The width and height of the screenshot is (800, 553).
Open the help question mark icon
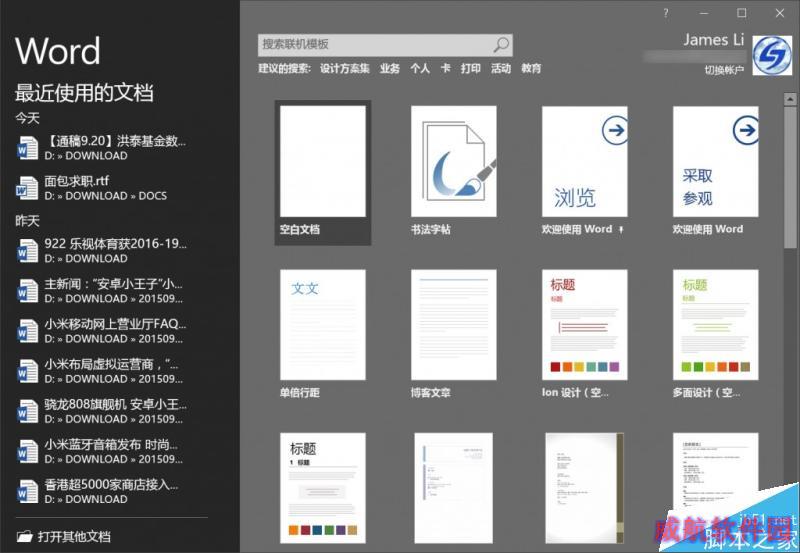[666, 14]
